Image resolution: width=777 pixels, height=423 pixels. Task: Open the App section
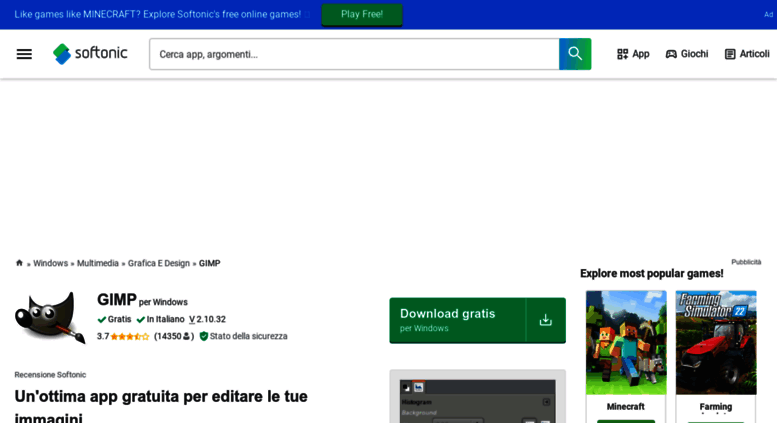point(633,54)
